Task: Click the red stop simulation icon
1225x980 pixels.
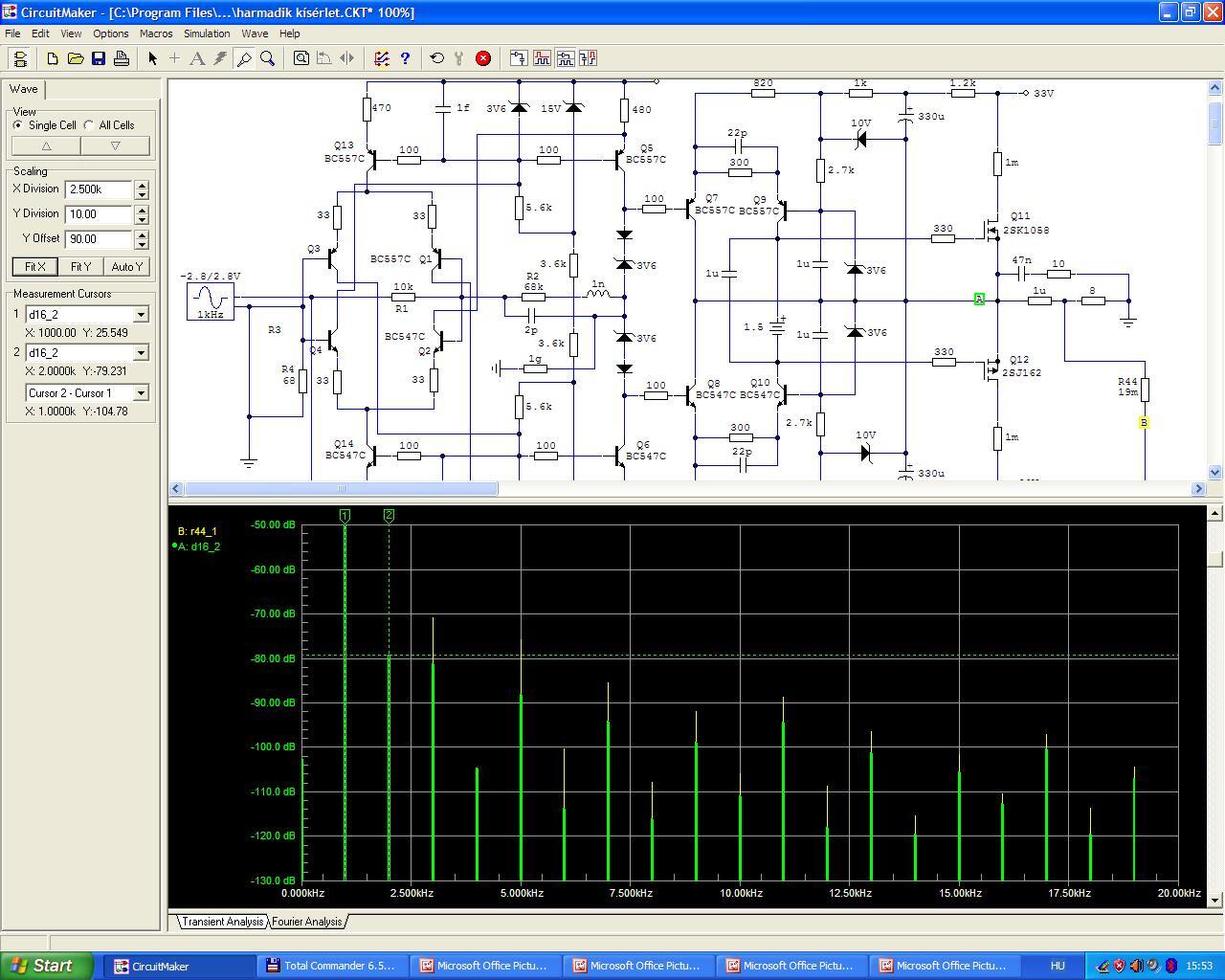Action: coord(483,58)
